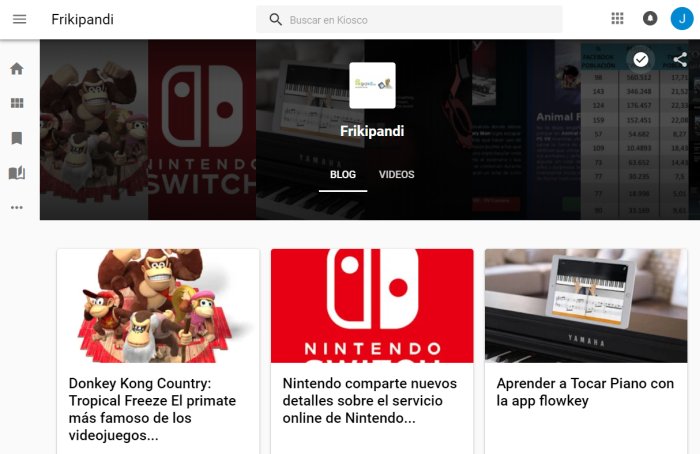Click the Buscar en Kiosco search field

pos(409,20)
